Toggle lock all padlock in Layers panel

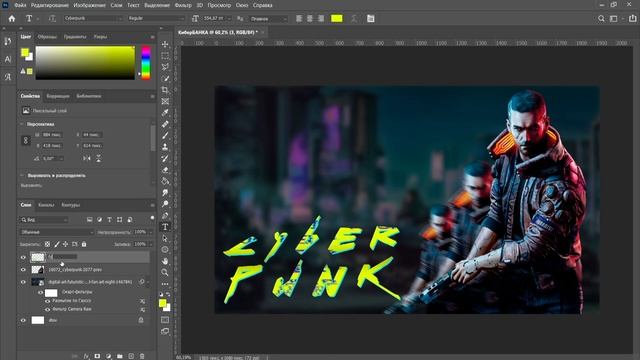[x=84, y=244]
